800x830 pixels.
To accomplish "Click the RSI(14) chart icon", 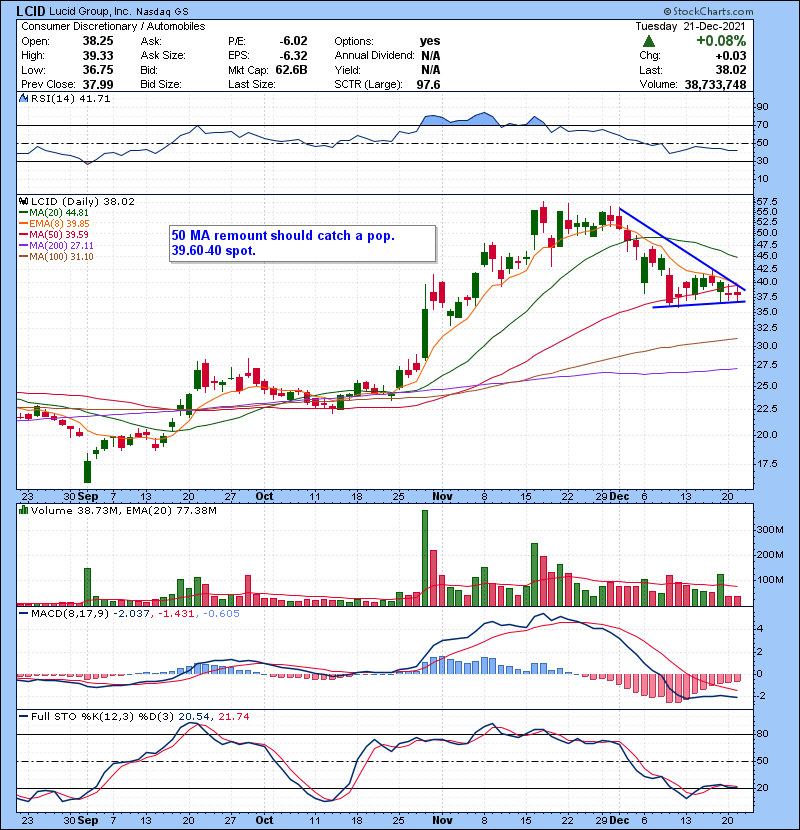I will point(23,98).
